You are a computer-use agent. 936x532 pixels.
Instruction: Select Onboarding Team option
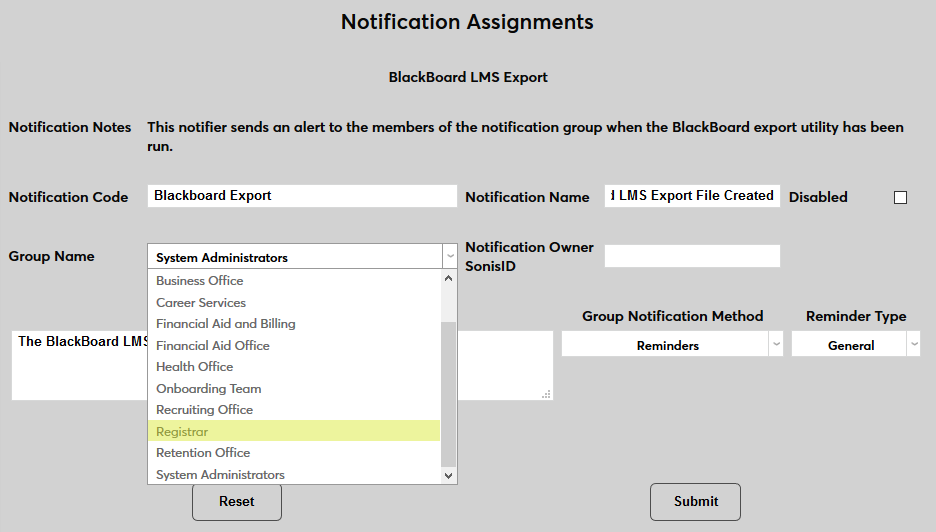[x=294, y=389]
